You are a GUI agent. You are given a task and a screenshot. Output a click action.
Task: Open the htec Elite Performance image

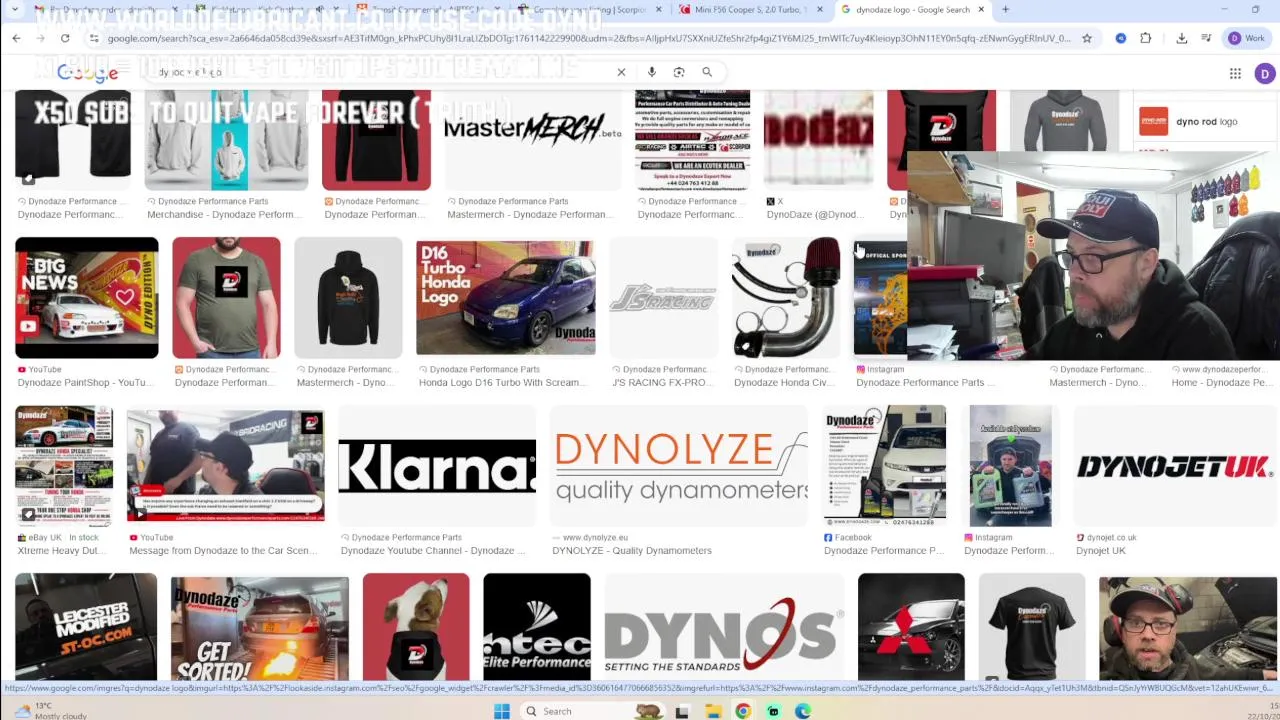[x=537, y=627]
